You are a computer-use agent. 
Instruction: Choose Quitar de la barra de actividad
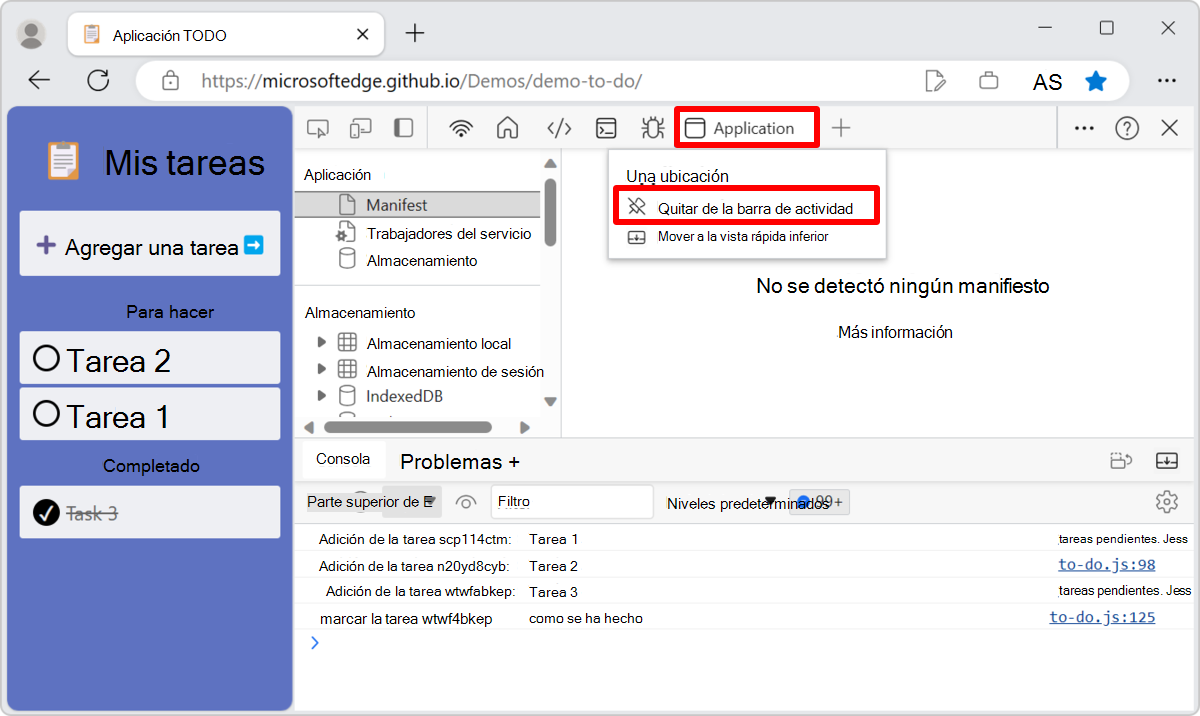(x=745, y=208)
